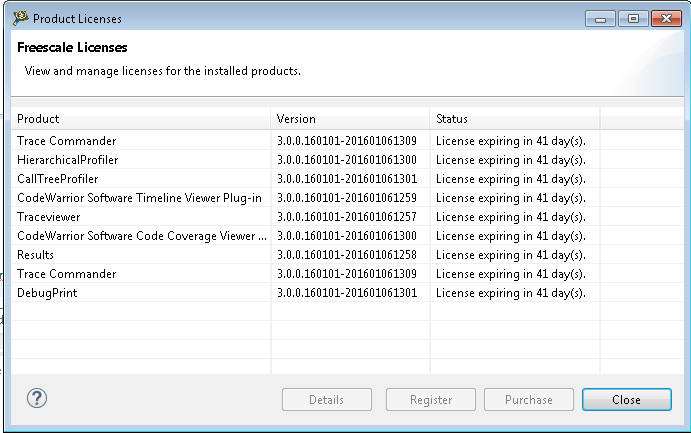Click the Purchase button
691x433 pixels.
(x=529, y=400)
